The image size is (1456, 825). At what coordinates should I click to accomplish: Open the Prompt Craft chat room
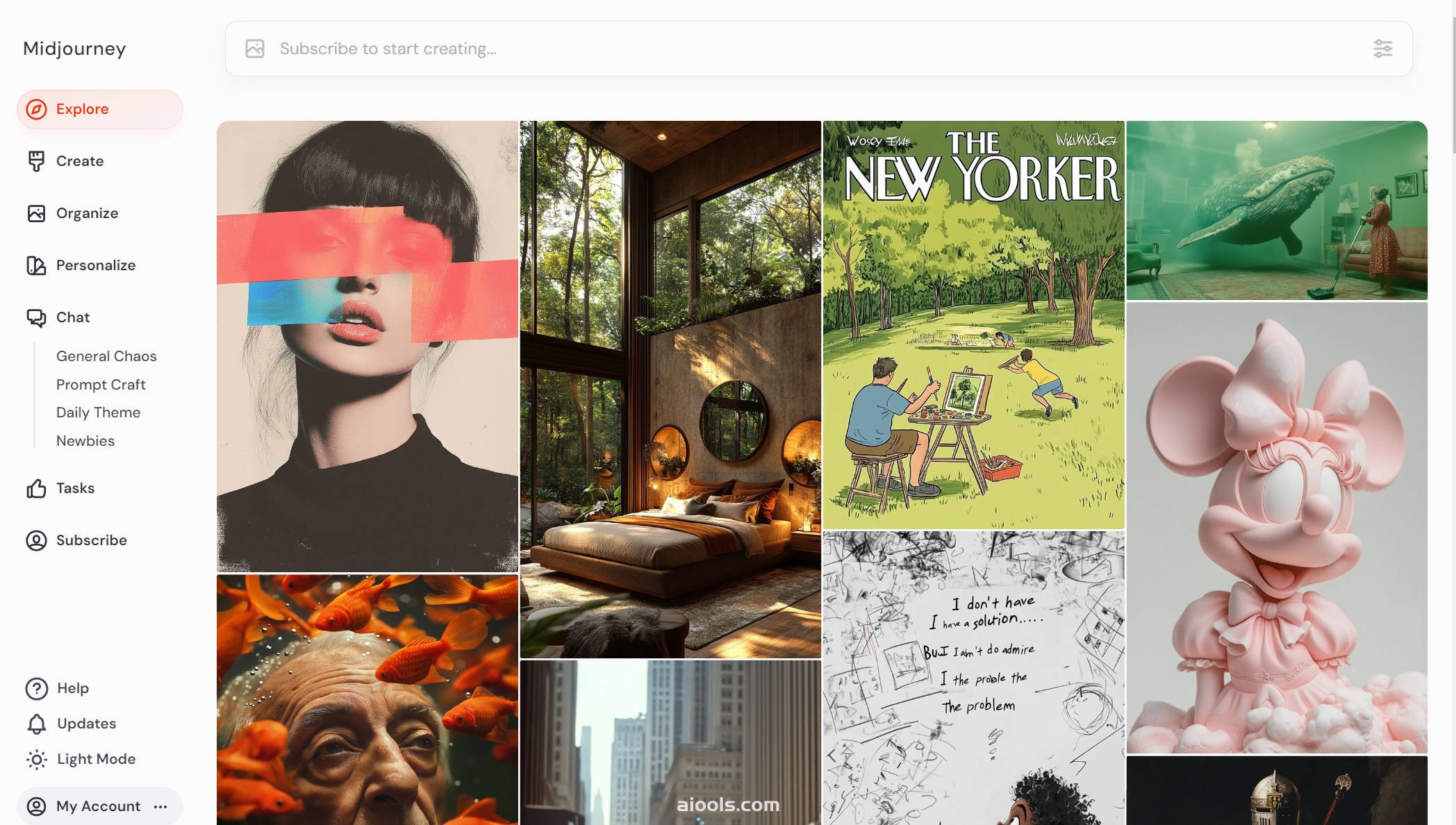click(101, 385)
